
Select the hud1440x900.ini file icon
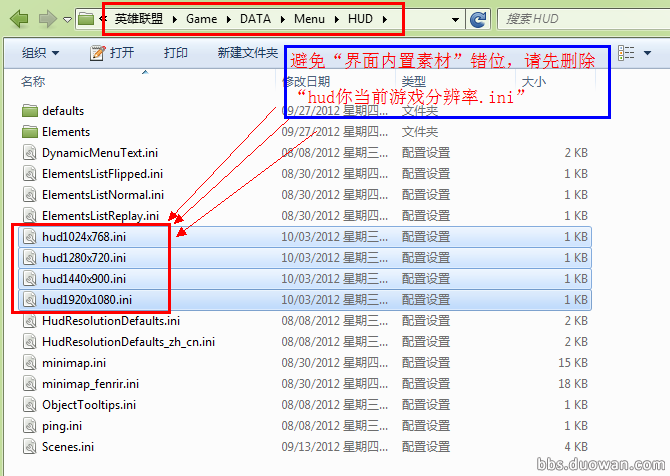29,279
